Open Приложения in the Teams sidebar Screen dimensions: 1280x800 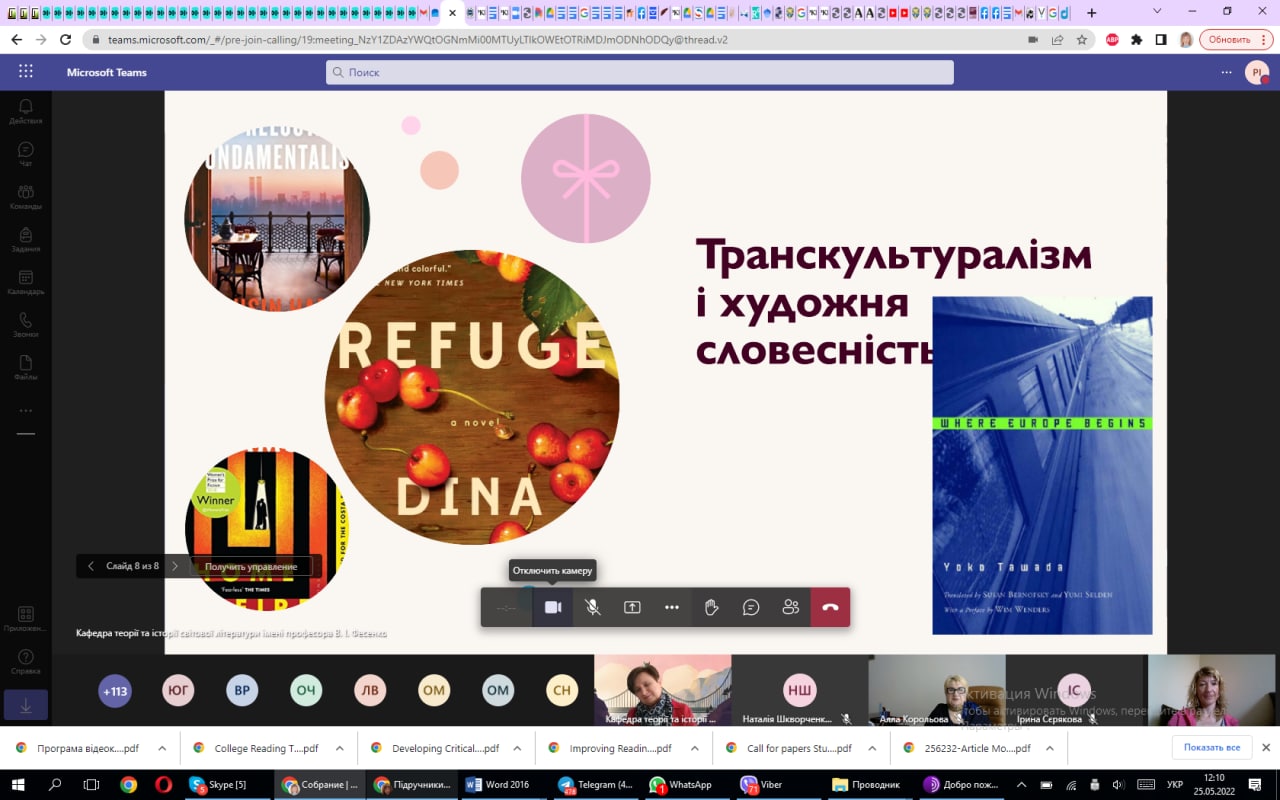[x=26, y=619]
